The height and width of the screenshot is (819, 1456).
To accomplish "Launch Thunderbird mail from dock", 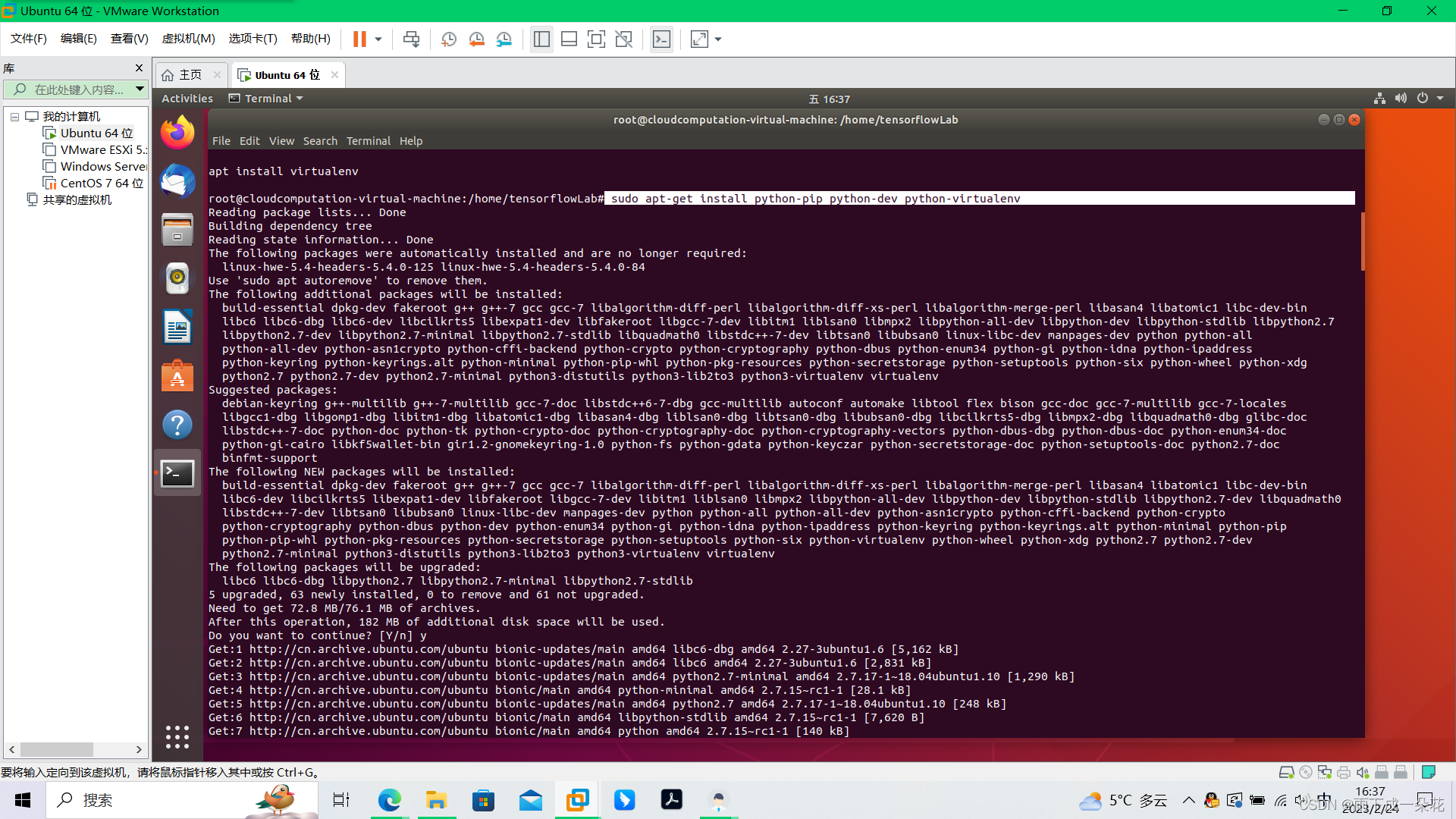I will [x=177, y=182].
